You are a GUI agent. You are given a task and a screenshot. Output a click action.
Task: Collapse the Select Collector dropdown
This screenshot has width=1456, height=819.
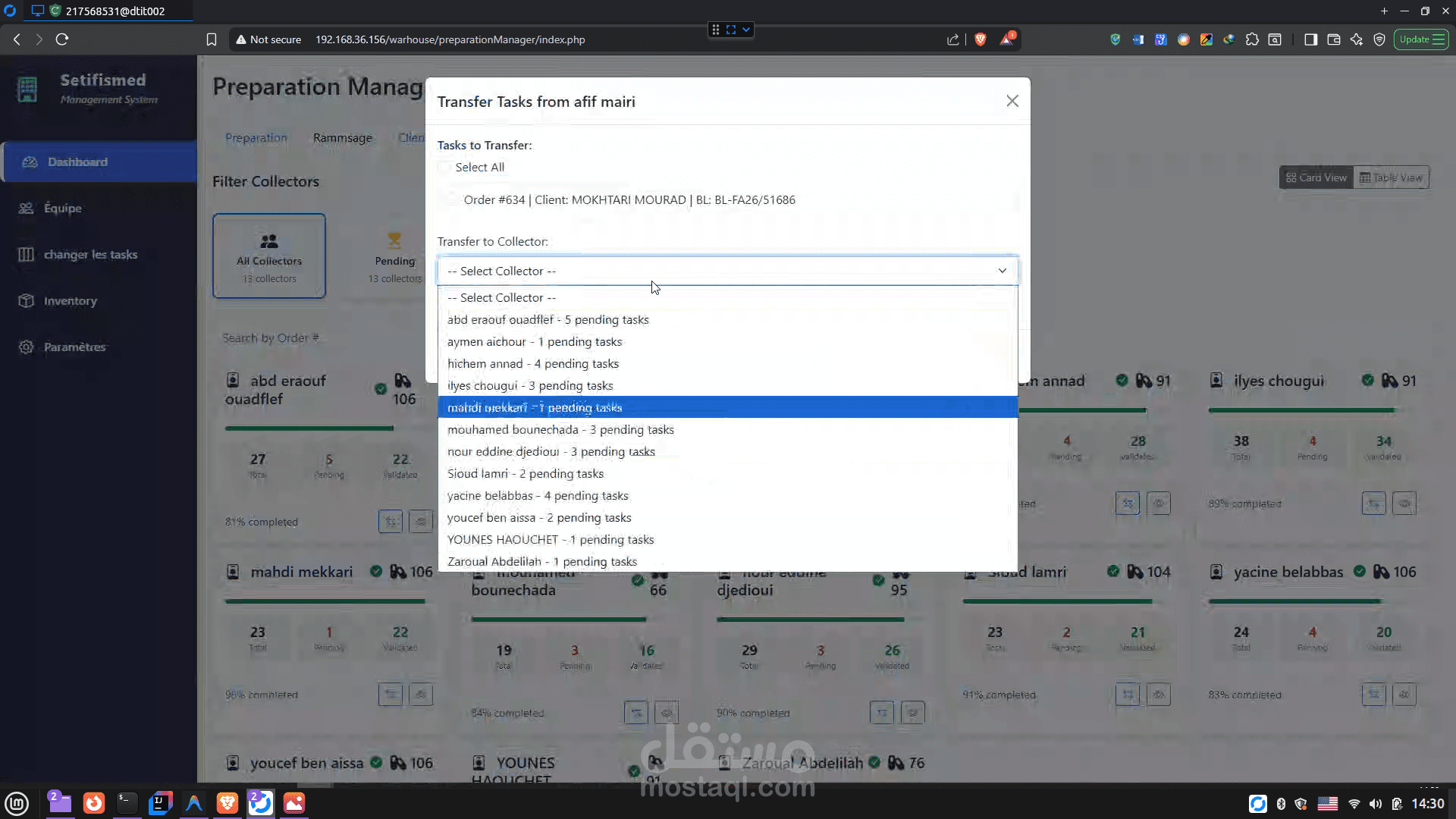click(1002, 271)
